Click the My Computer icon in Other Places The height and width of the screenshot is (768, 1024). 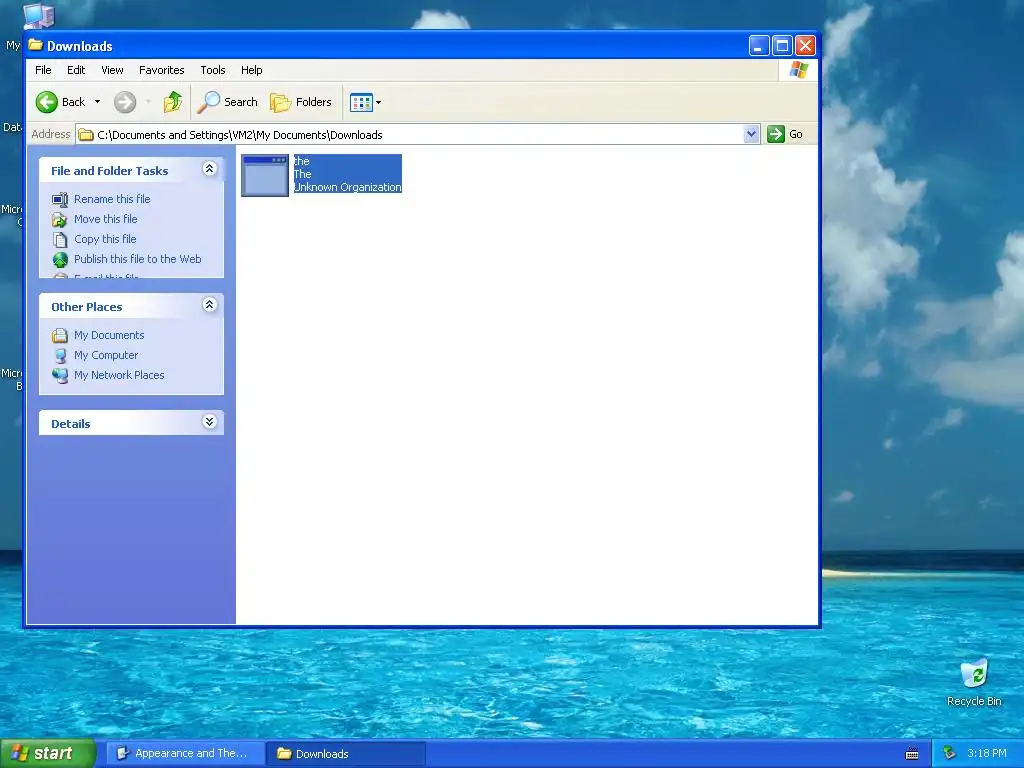pos(60,356)
